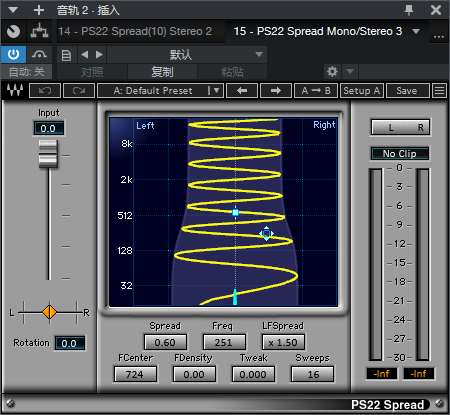This screenshot has width=450, height=415.
Task: Expand the plugin tab list arrow
Action: (x=416, y=31)
